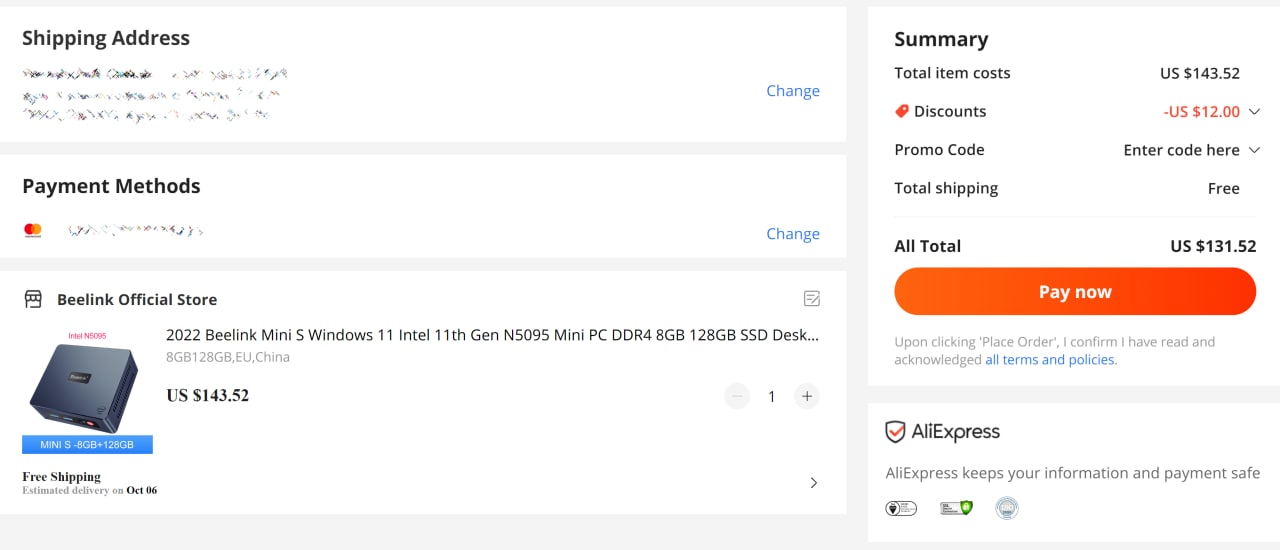
Task: Click the red discount tag icon
Action: click(902, 111)
